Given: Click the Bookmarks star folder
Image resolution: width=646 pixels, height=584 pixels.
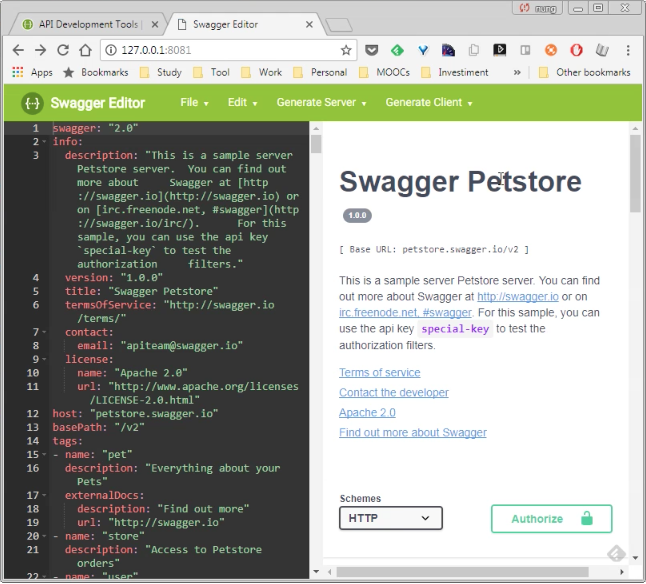Looking at the screenshot, I should (96, 72).
